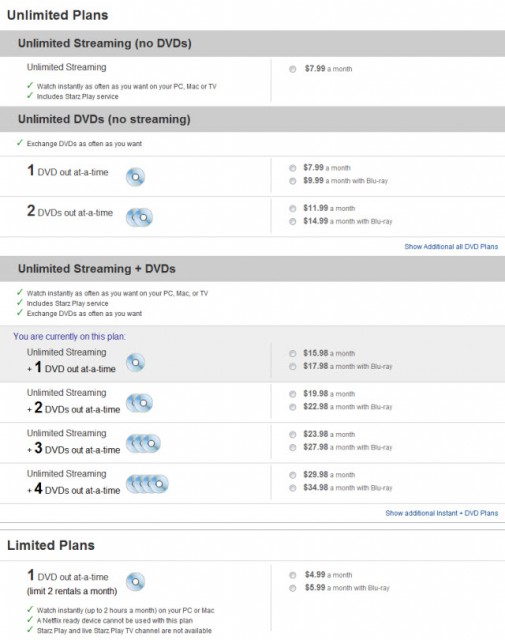This screenshot has height=640, width=505.
Task: Choose $5.99 a month with Blu-ray limited plan
Action: pyautogui.click(x=292, y=588)
